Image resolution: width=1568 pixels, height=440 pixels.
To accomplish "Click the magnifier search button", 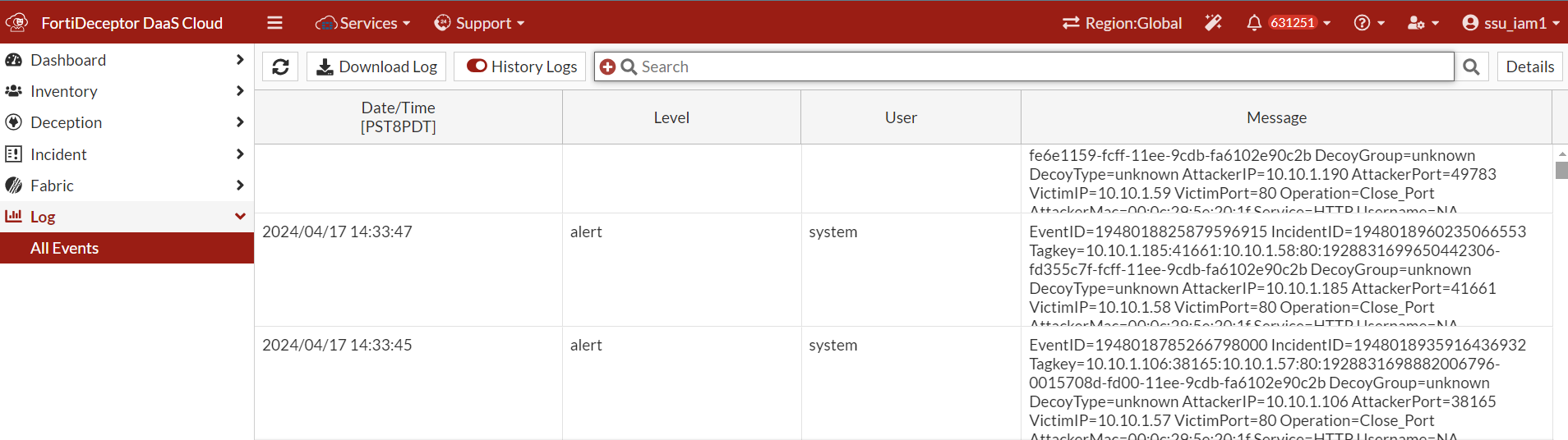I will tap(1471, 66).
